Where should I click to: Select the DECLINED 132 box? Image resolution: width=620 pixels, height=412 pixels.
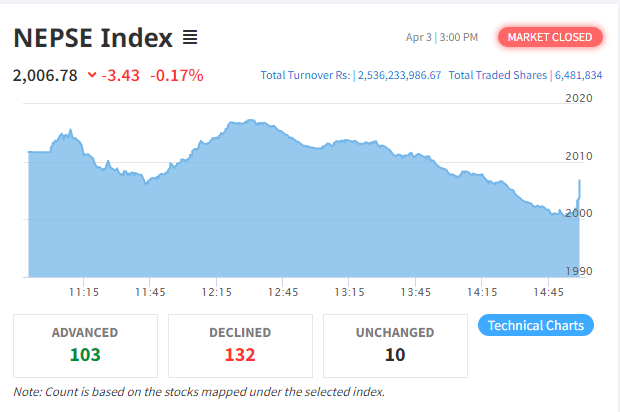[x=240, y=346]
